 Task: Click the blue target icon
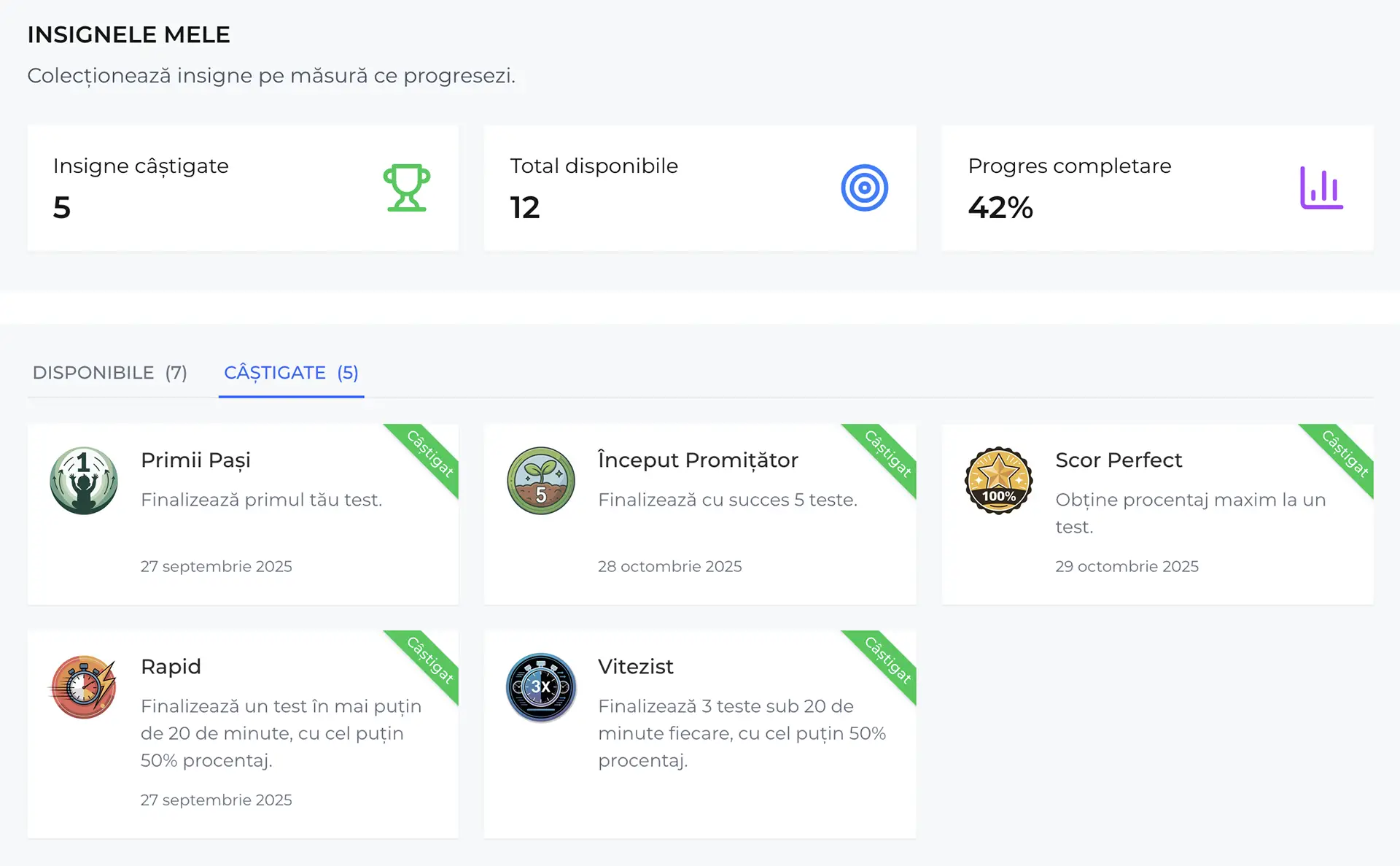click(864, 188)
